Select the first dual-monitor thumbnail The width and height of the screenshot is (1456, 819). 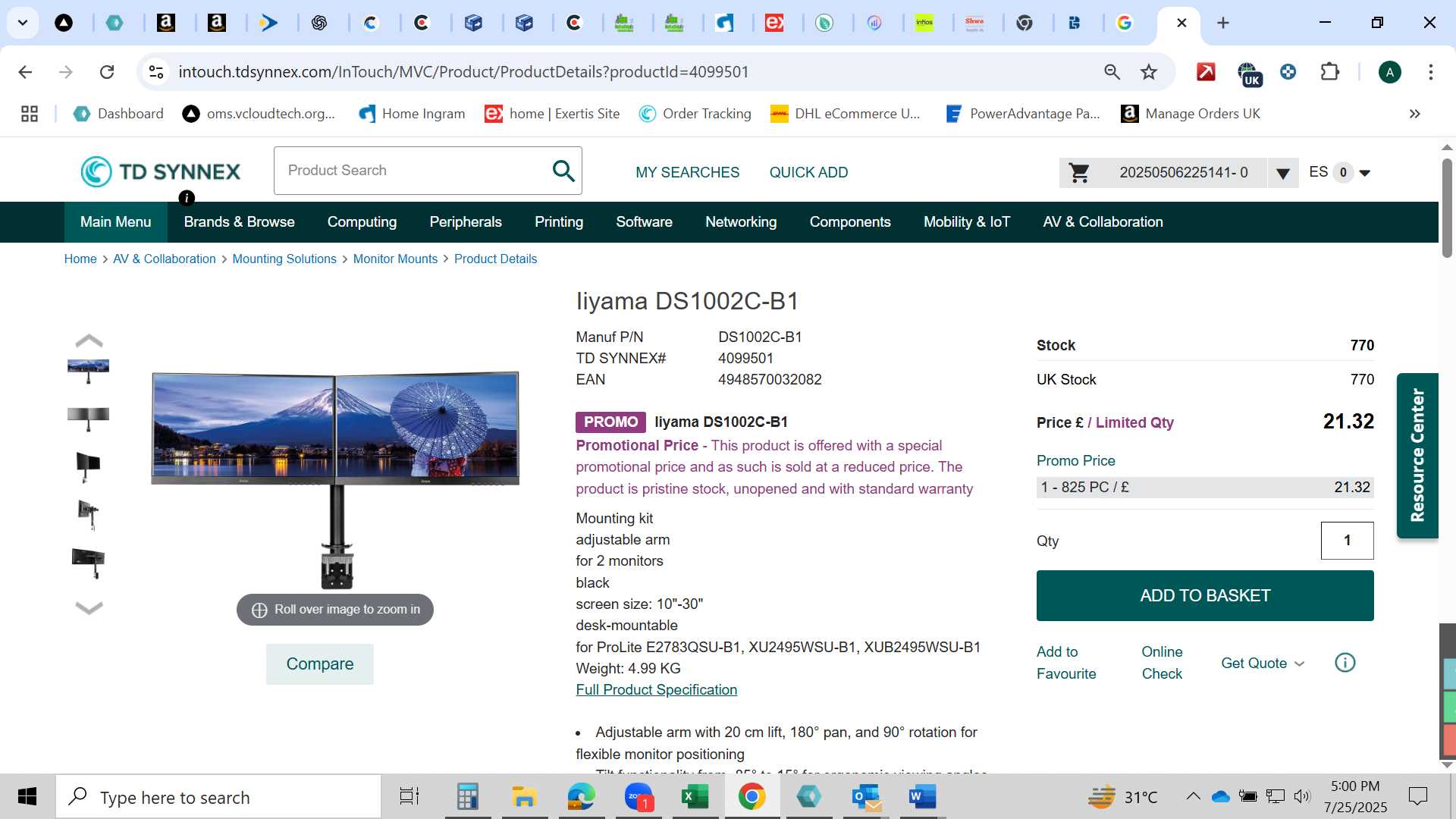[88, 372]
